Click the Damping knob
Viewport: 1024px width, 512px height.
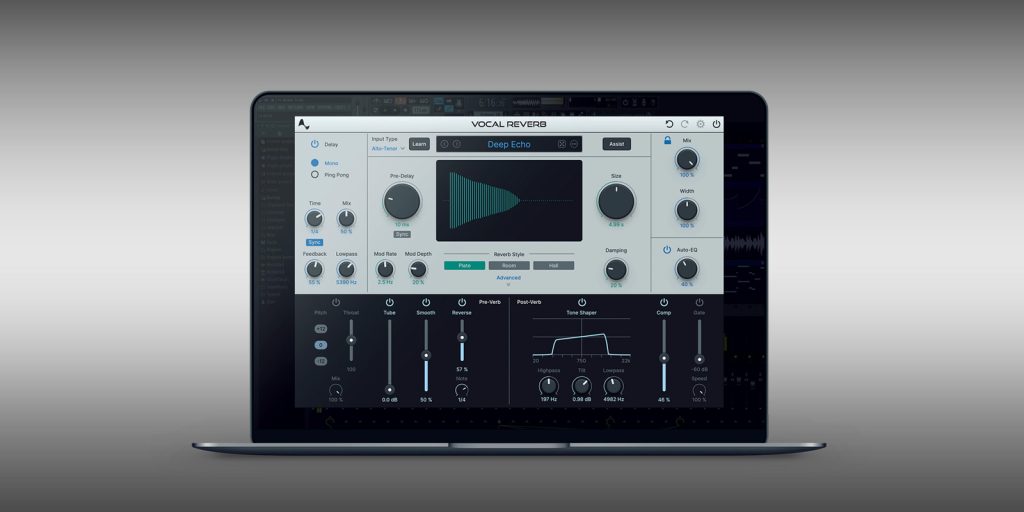click(616, 269)
